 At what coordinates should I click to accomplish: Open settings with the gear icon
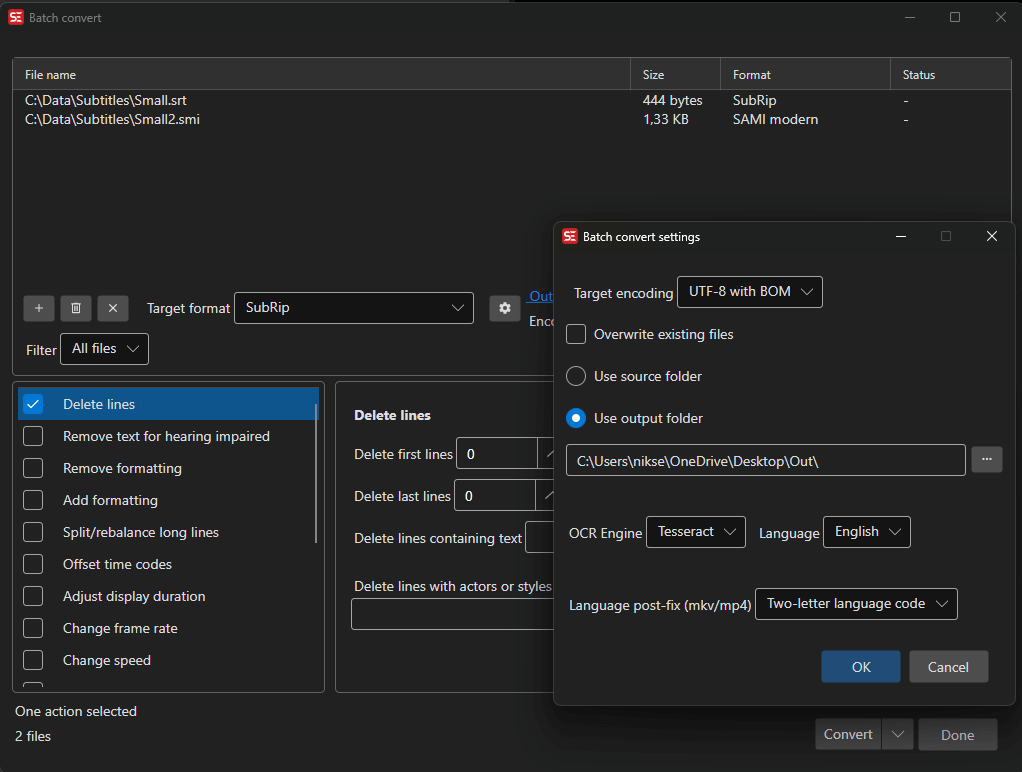tap(505, 308)
